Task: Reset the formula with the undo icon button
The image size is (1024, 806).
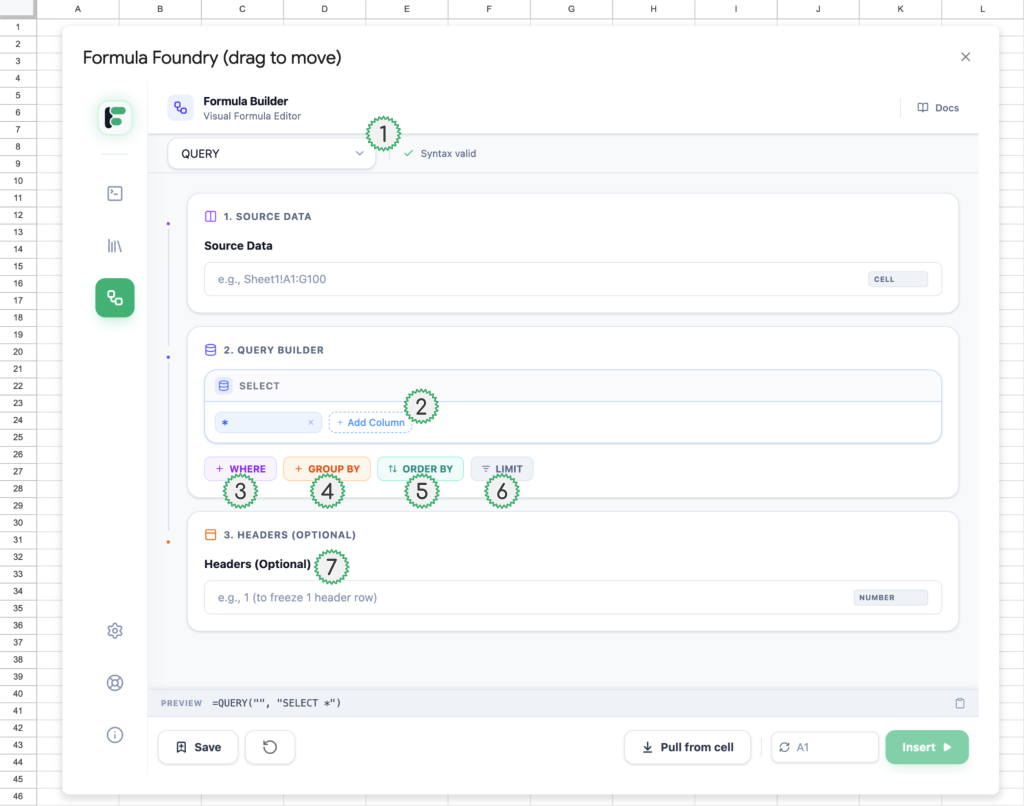Action: pyautogui.click(x=269, y=747)
